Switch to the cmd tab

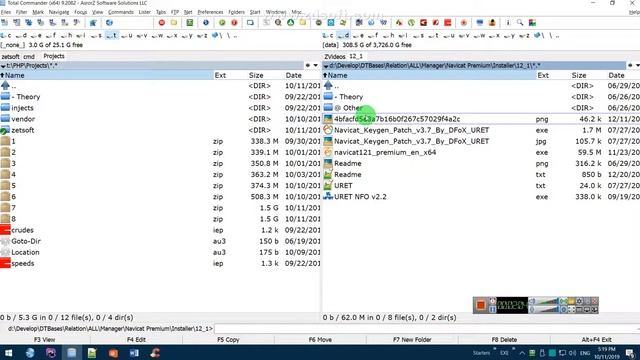pos(29,56)
